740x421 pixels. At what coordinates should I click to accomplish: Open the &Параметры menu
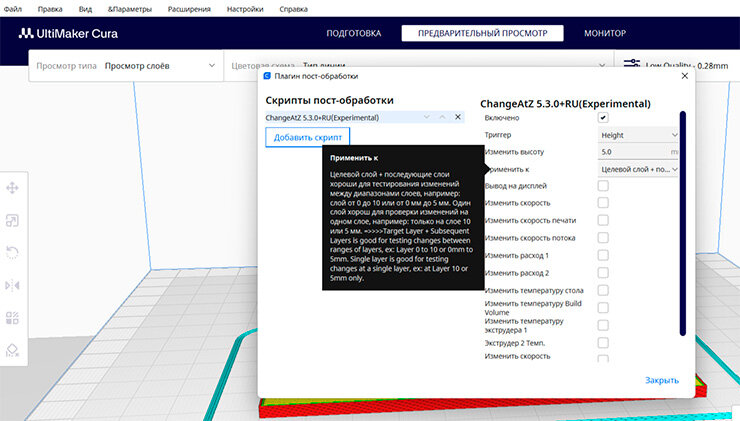click(x=130, y=9)
